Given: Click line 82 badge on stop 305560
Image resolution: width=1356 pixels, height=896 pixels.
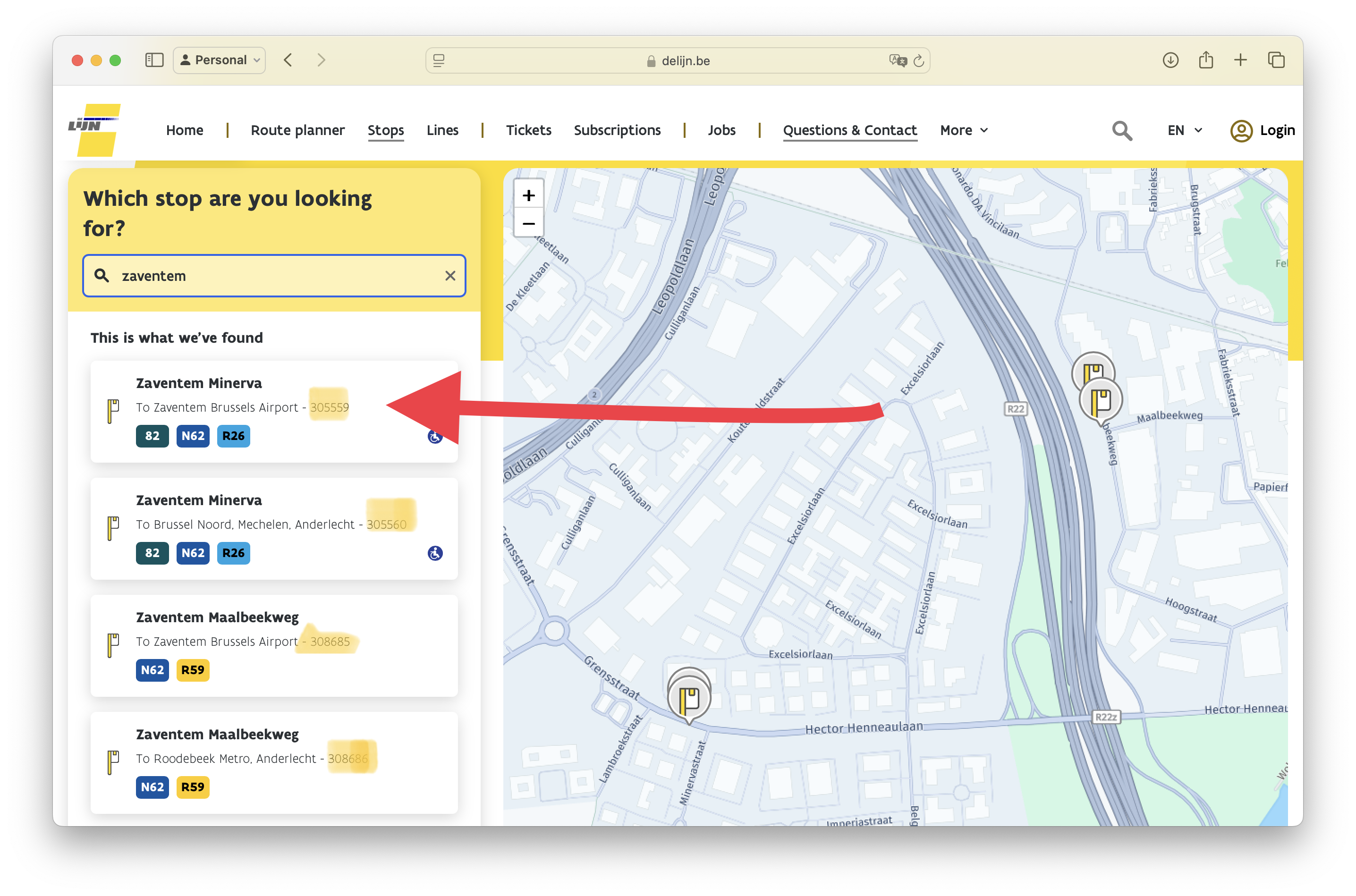Looking at the screenshot, I should pyautogui.click(x=152, y=553).
